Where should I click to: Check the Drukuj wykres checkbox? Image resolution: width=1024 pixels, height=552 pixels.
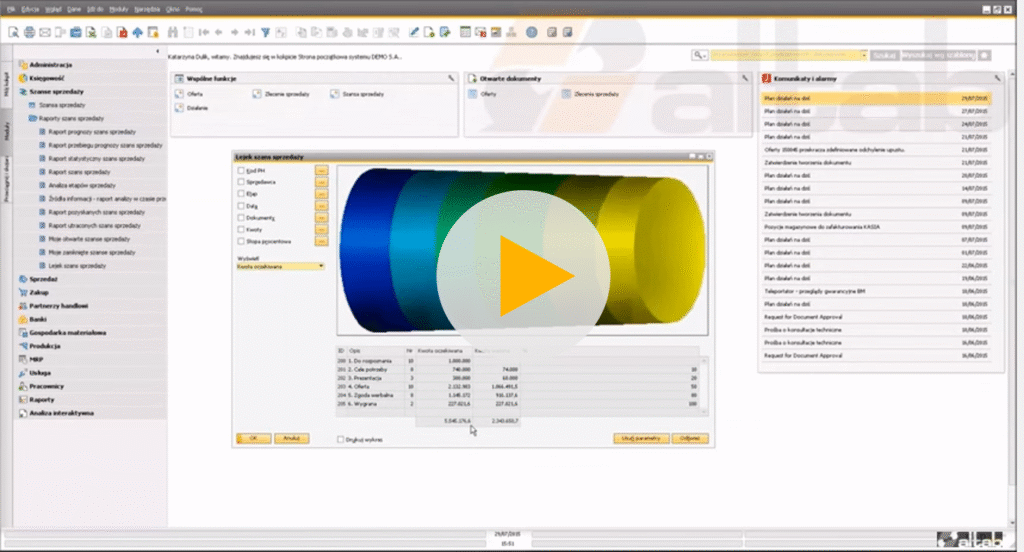(x=341, y=438)
